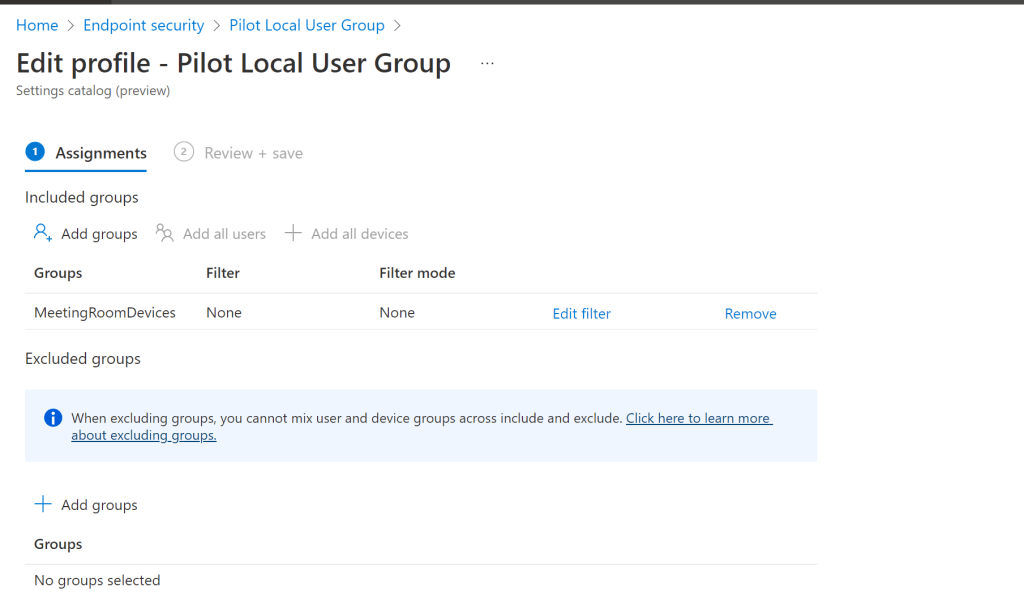Open 'Click here to learn more' link
The height and width of the screenshot is (596, 1024).
click(698, 418)
